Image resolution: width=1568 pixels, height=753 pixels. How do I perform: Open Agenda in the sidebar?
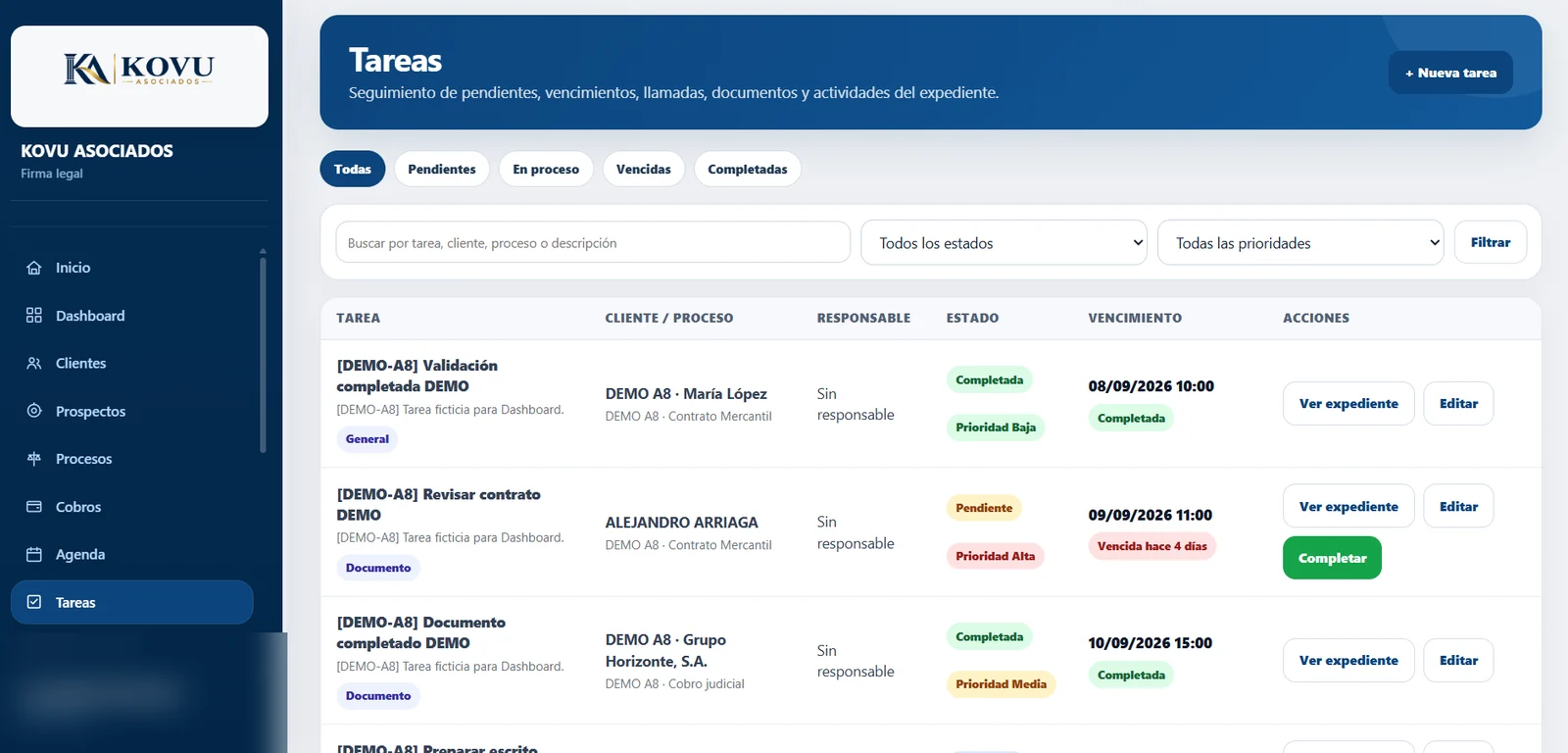pos(132,554)
